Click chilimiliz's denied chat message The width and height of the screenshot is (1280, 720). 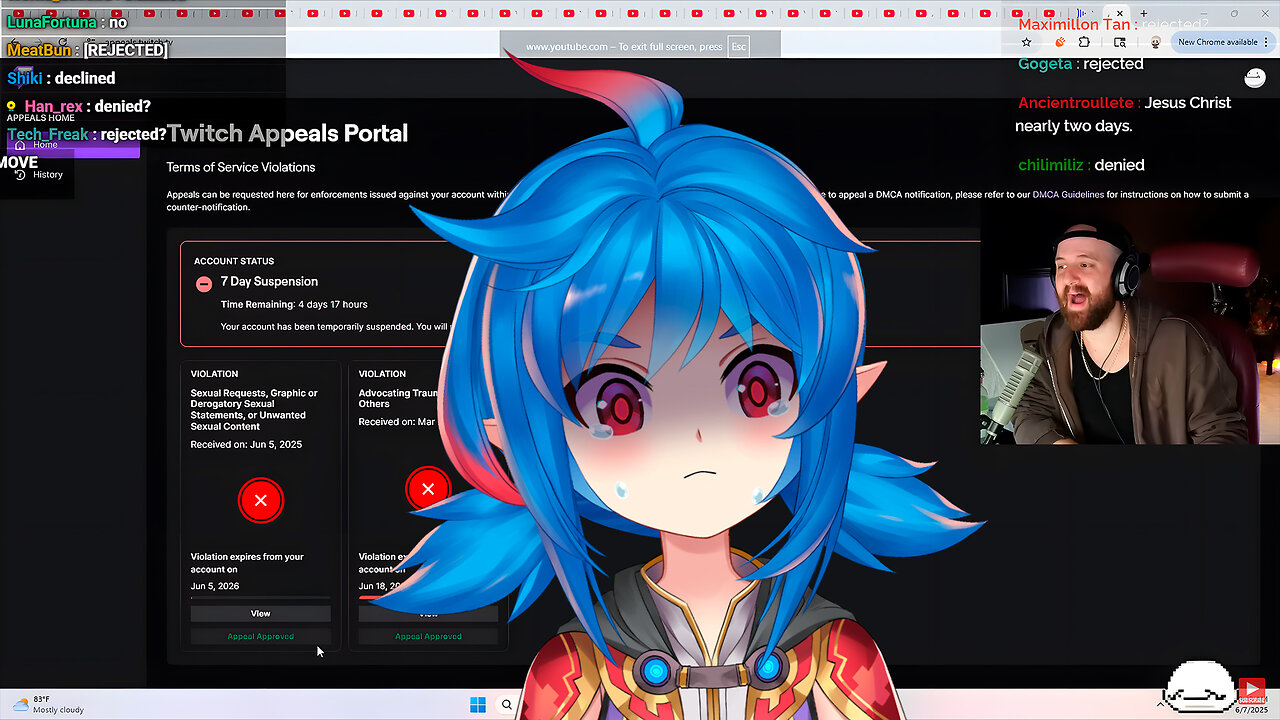coord(1081,165)
